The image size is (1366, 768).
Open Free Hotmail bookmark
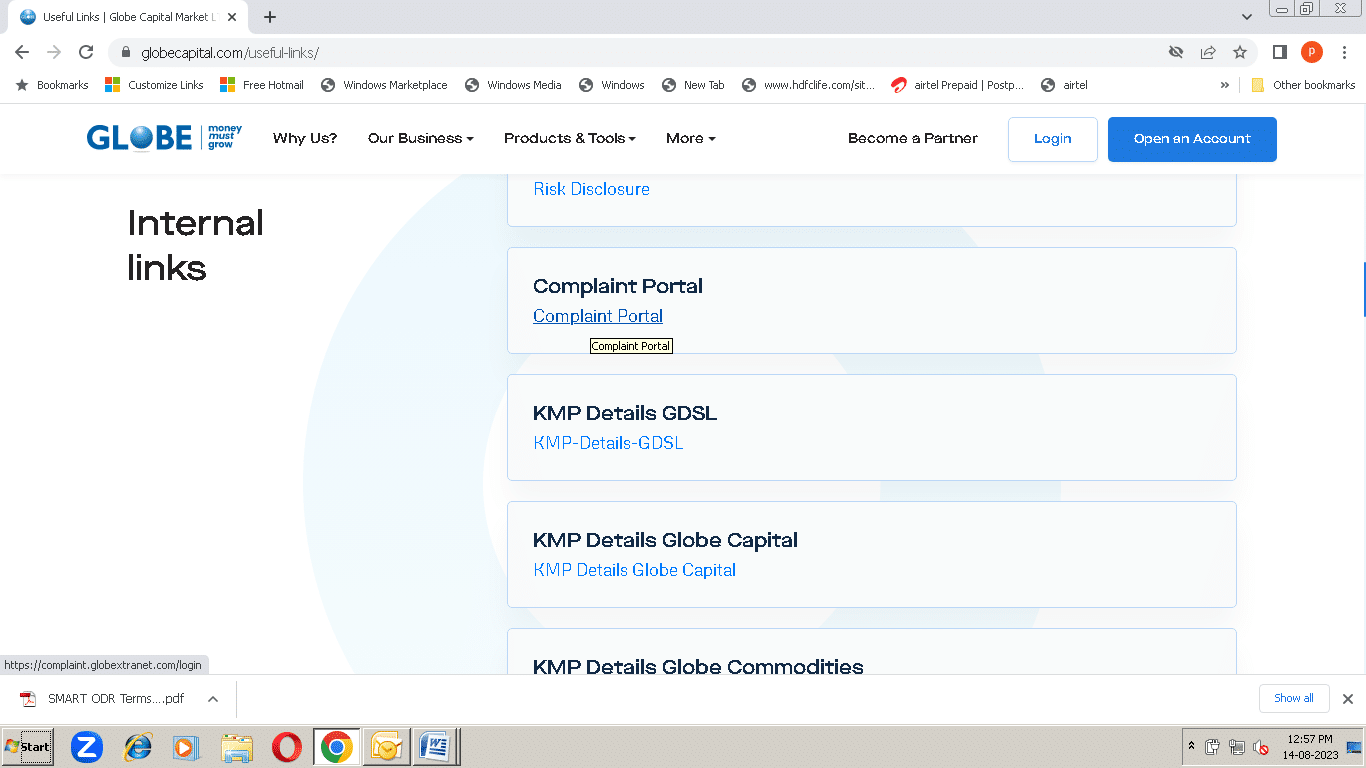[x=262, y=85]
